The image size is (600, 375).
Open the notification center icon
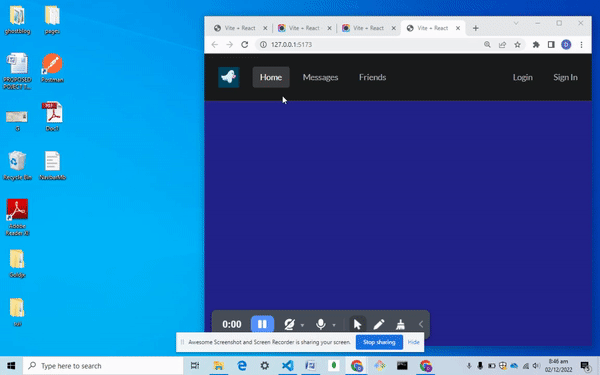click(x=585, y=366)
